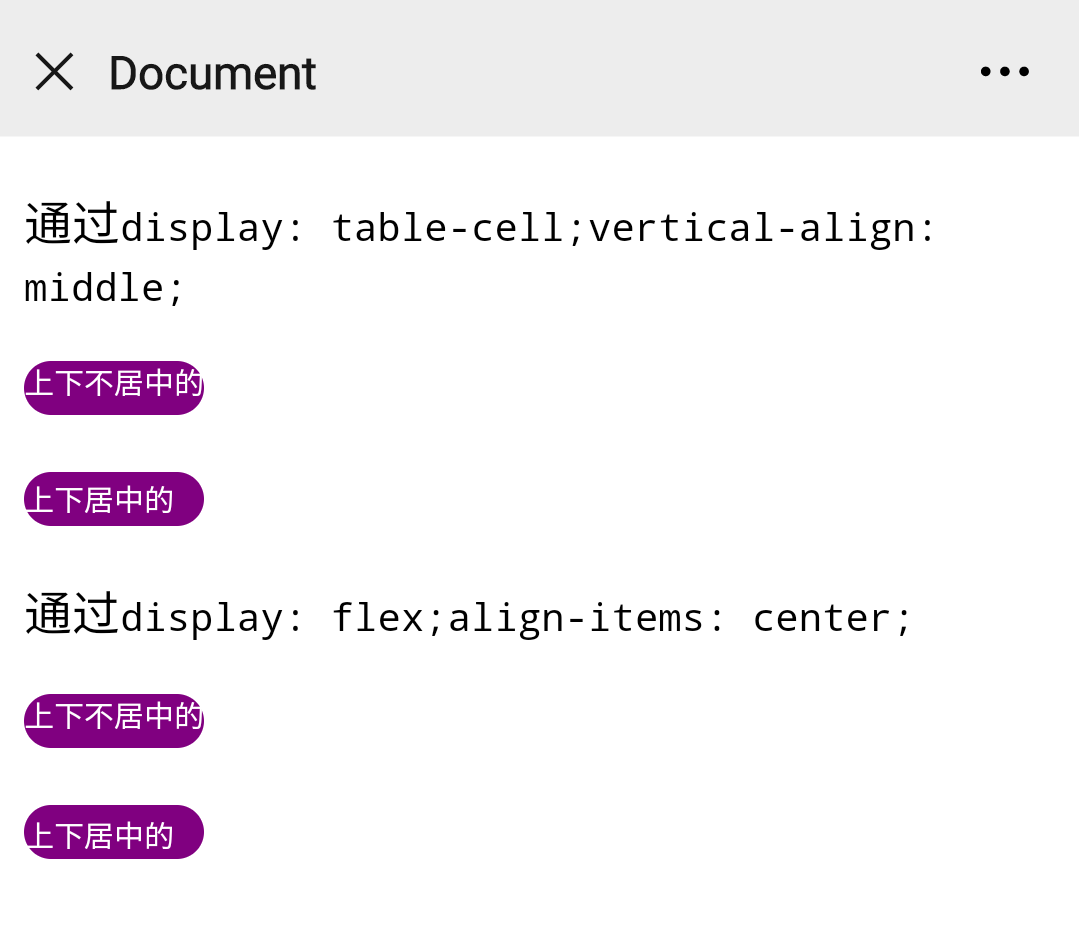Click 上下不居中的 pill under flex heading

[x=114, y=720]
